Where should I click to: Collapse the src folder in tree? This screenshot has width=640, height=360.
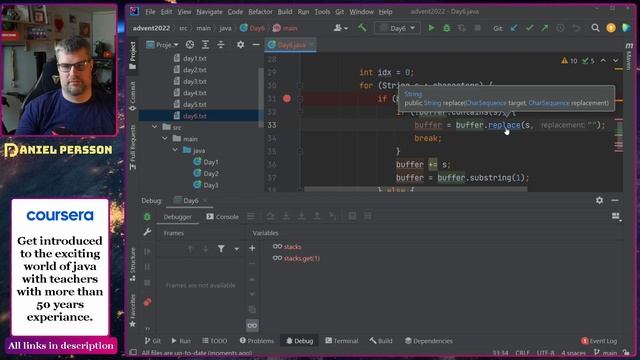155,127
